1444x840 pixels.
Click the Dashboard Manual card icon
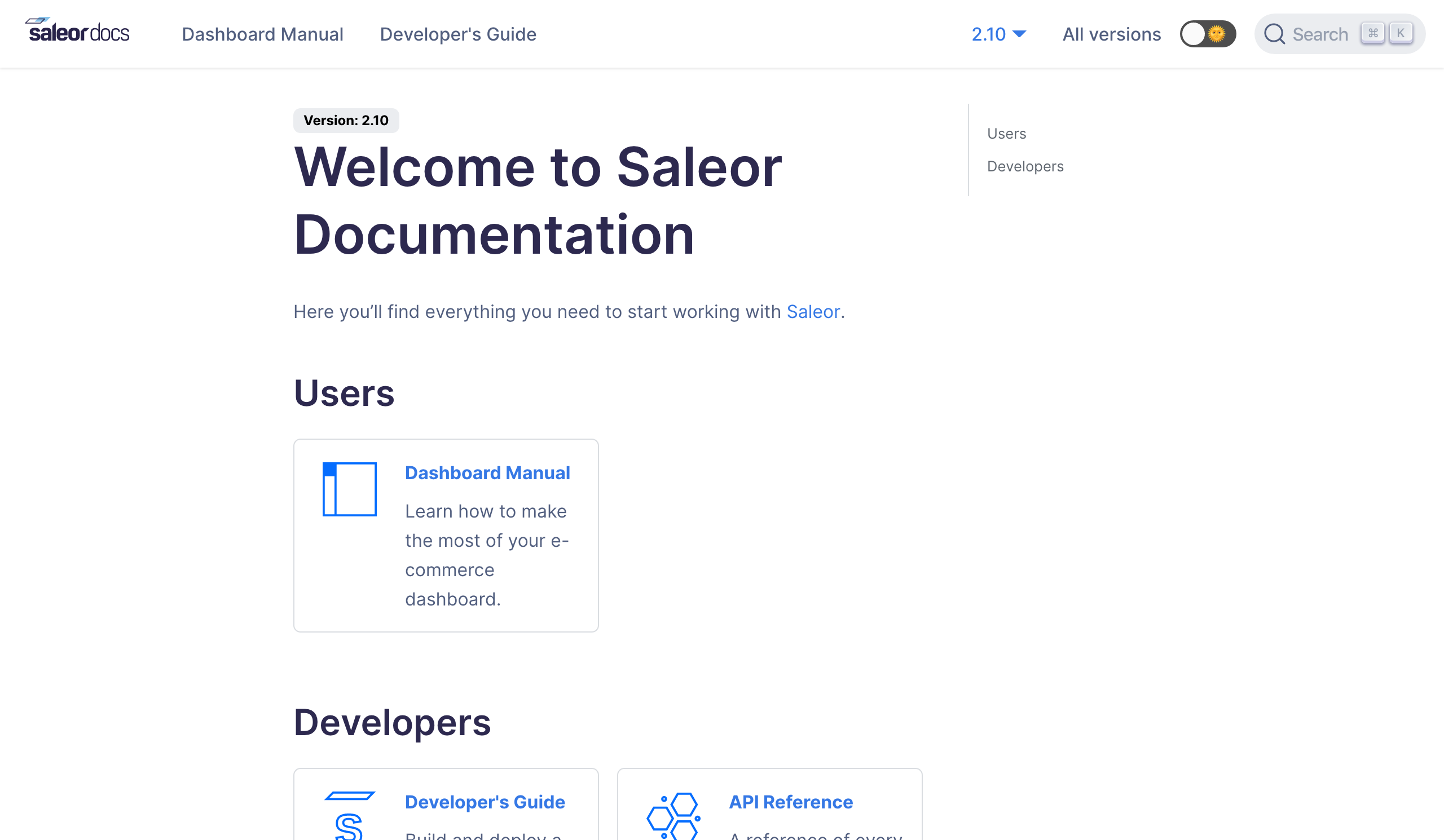tap(350, 489)
